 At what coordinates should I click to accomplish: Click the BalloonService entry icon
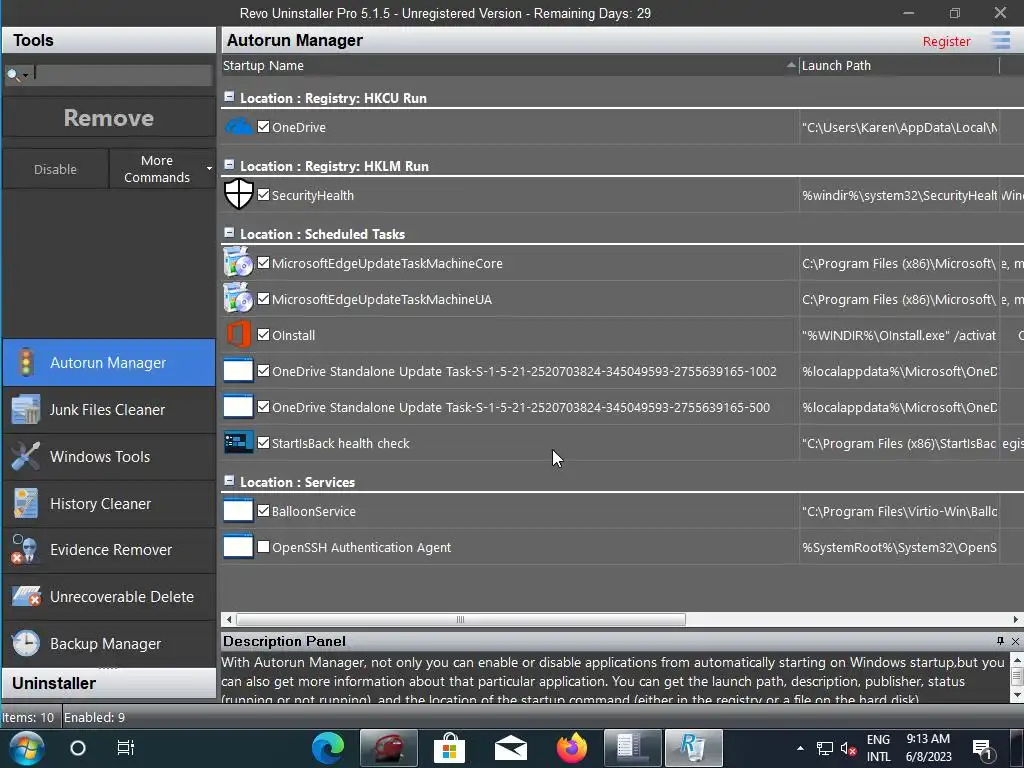coord(238,510)
